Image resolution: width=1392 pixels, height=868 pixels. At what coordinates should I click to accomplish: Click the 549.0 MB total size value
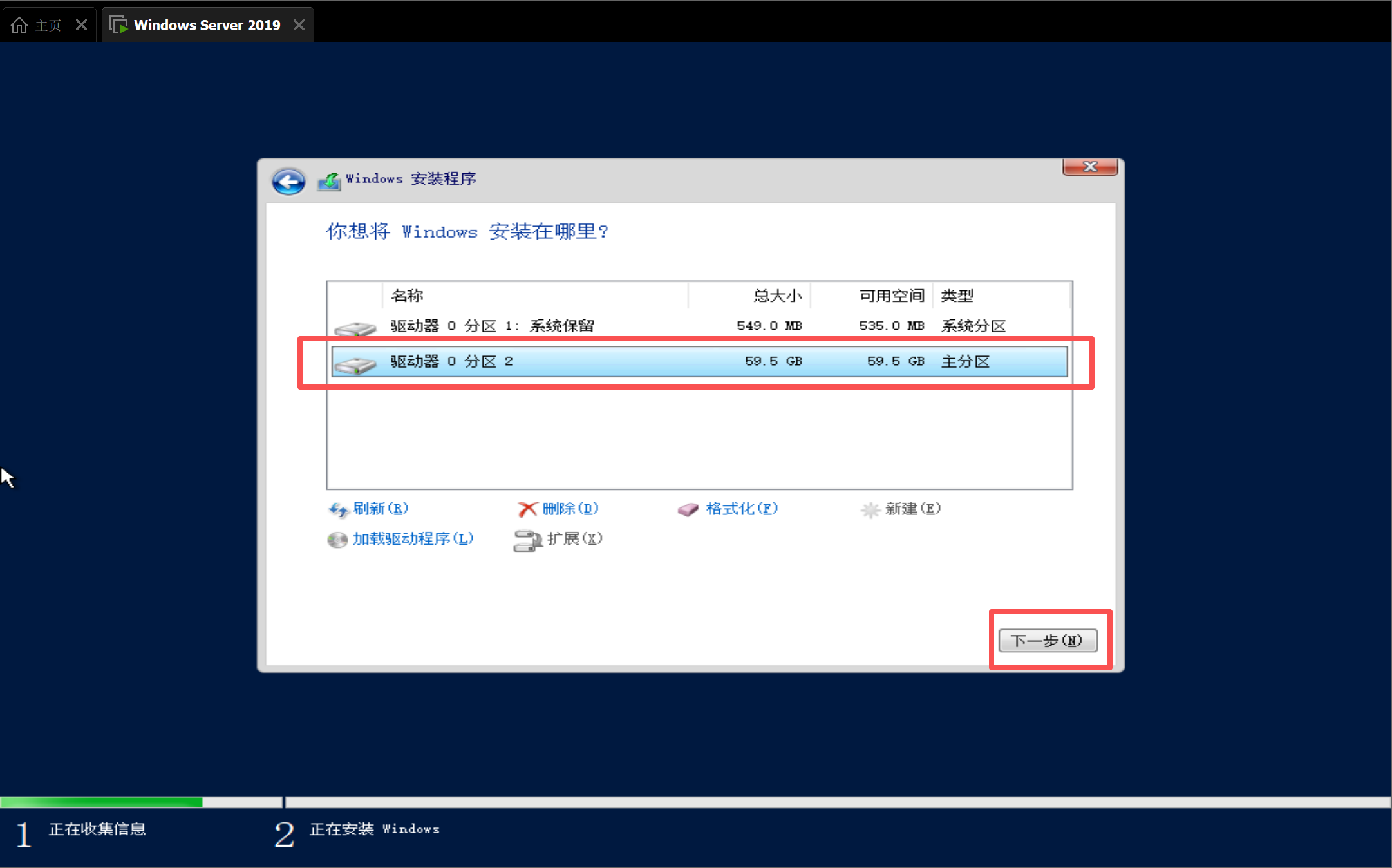769,326
